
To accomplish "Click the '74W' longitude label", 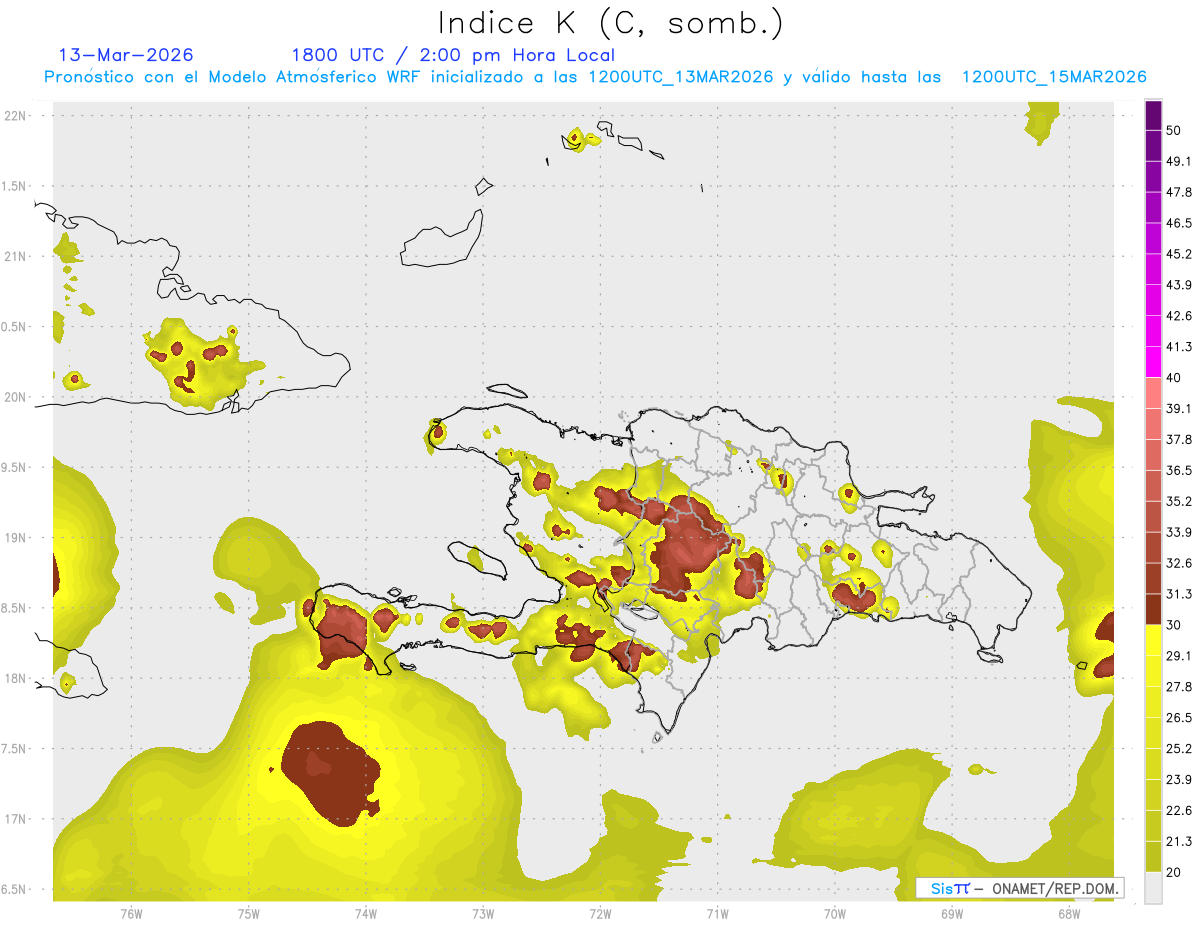I will (366, 913).
